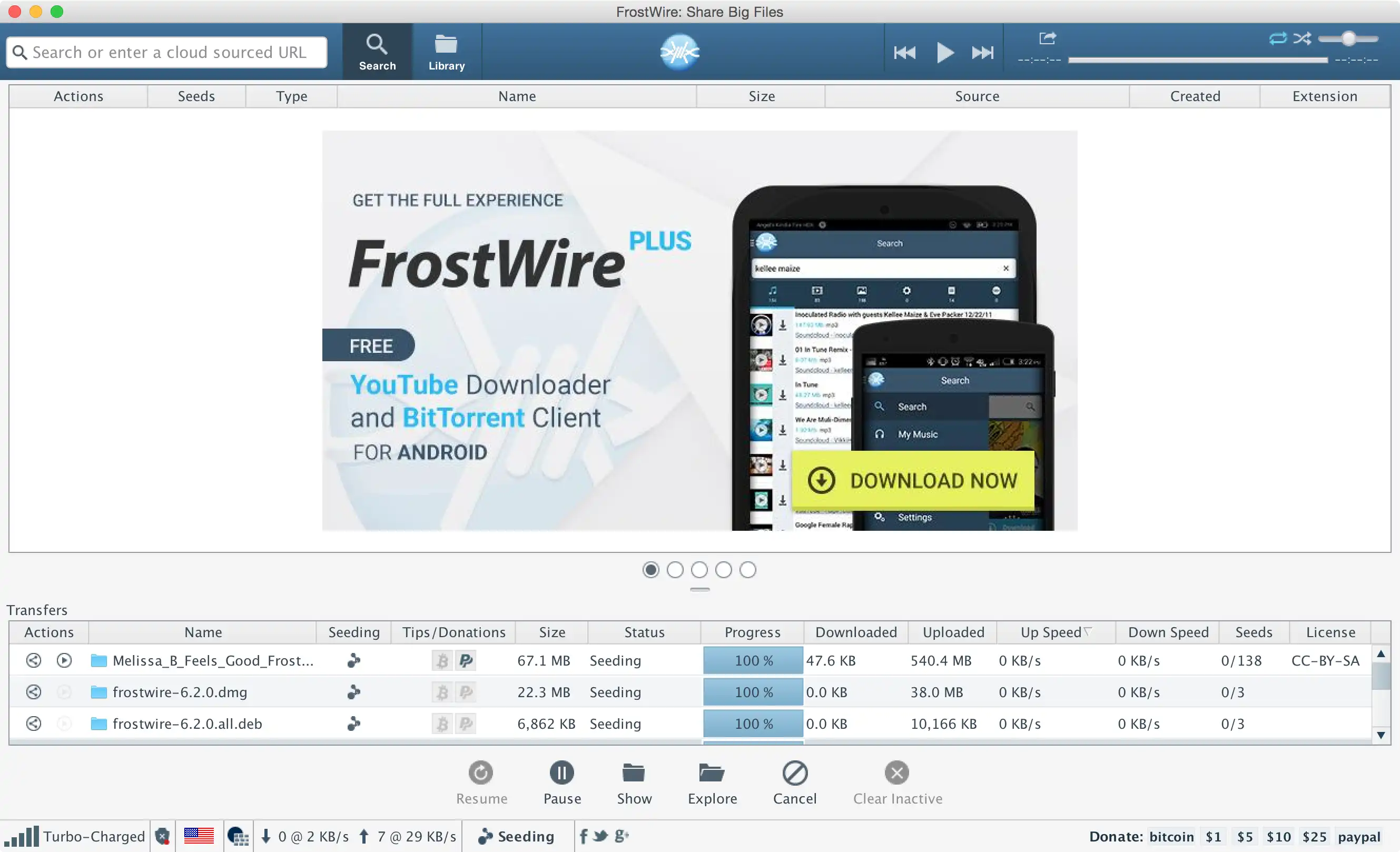Image resolution: width=1400 pixels, height=852 pixels.
Task: Select the Library tab in navigation
Action: [x=445, y=51]
